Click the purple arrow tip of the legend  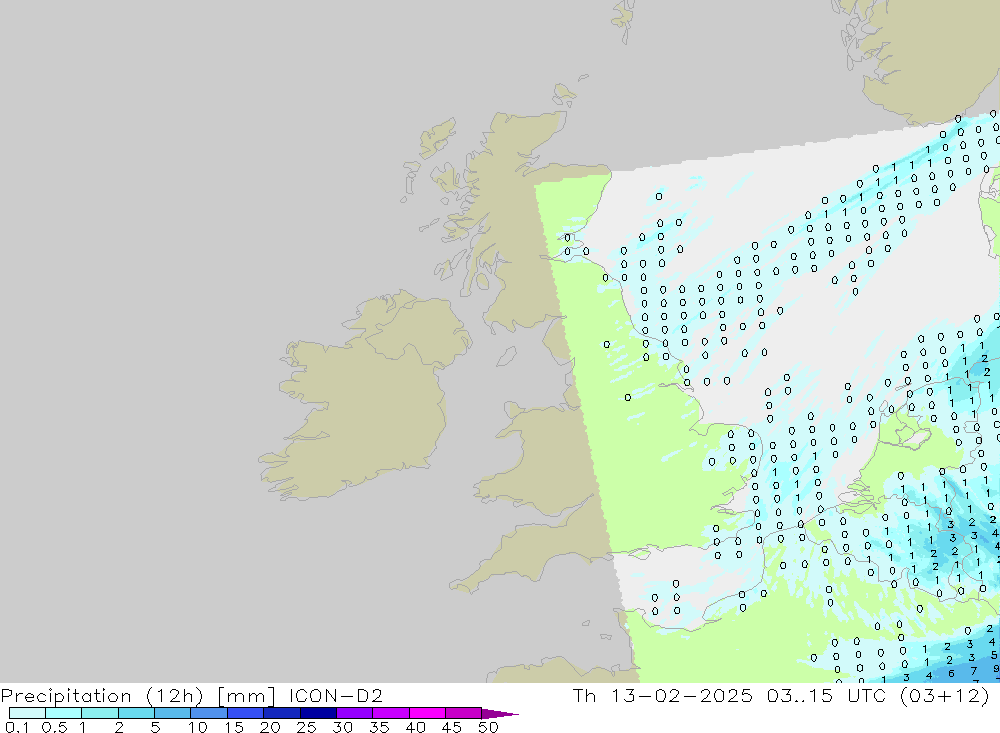coord(500,714)
